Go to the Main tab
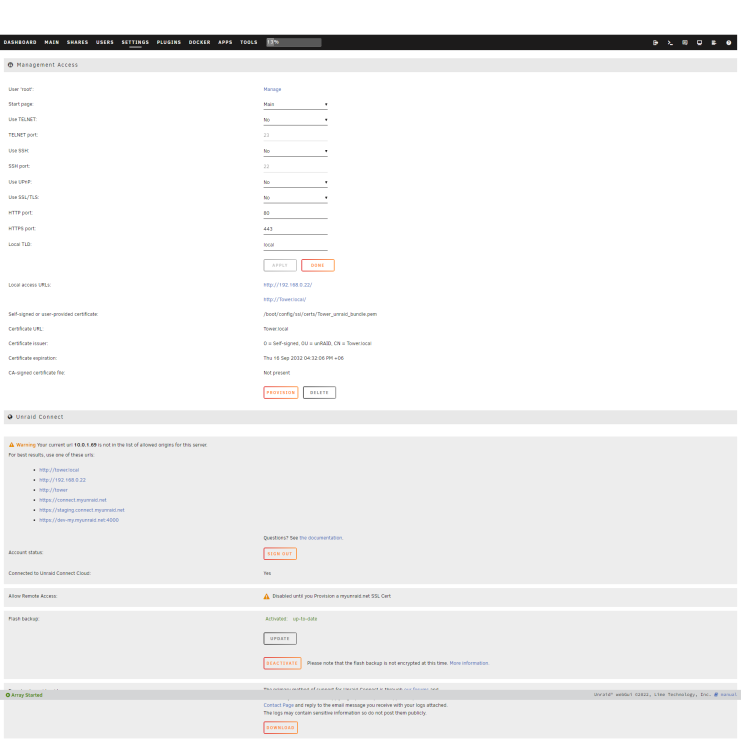 point(52,43)
